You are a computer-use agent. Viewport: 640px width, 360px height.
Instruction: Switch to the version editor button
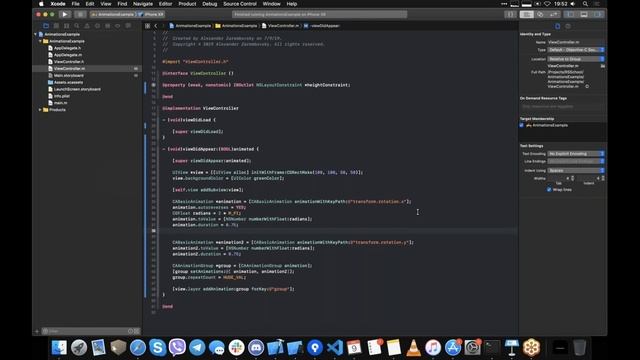coord(553,14)
